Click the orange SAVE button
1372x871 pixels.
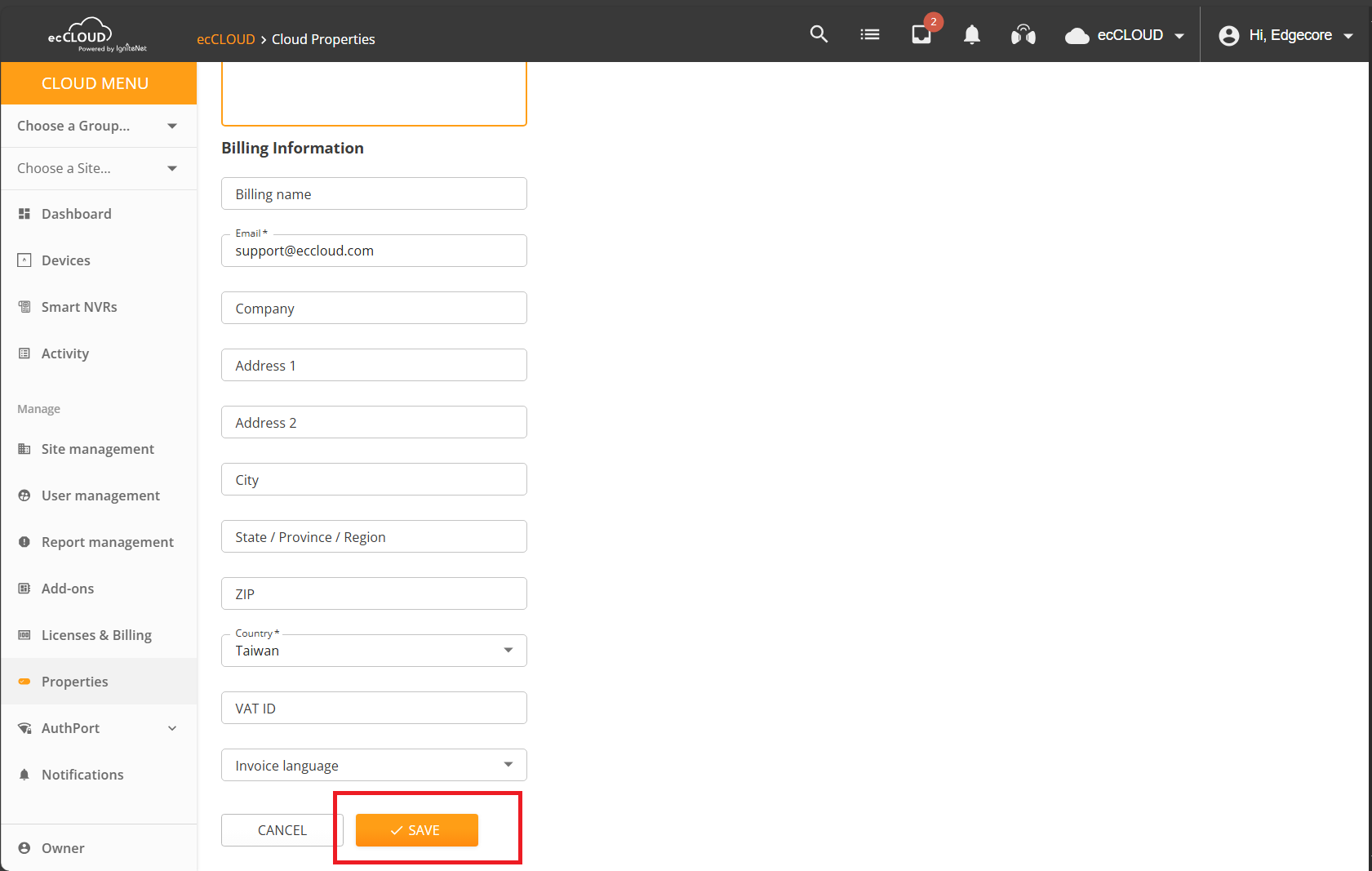click(x=417, y=830)
